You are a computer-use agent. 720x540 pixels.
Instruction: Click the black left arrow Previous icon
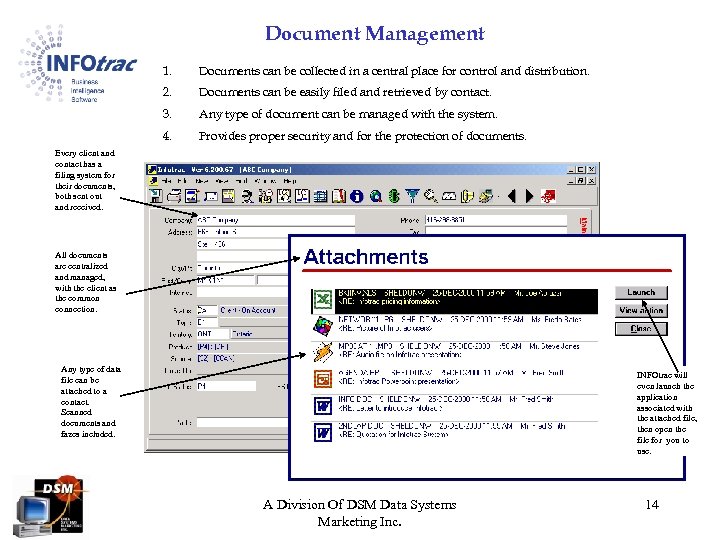pyautogui.click(x=512, y=196)
